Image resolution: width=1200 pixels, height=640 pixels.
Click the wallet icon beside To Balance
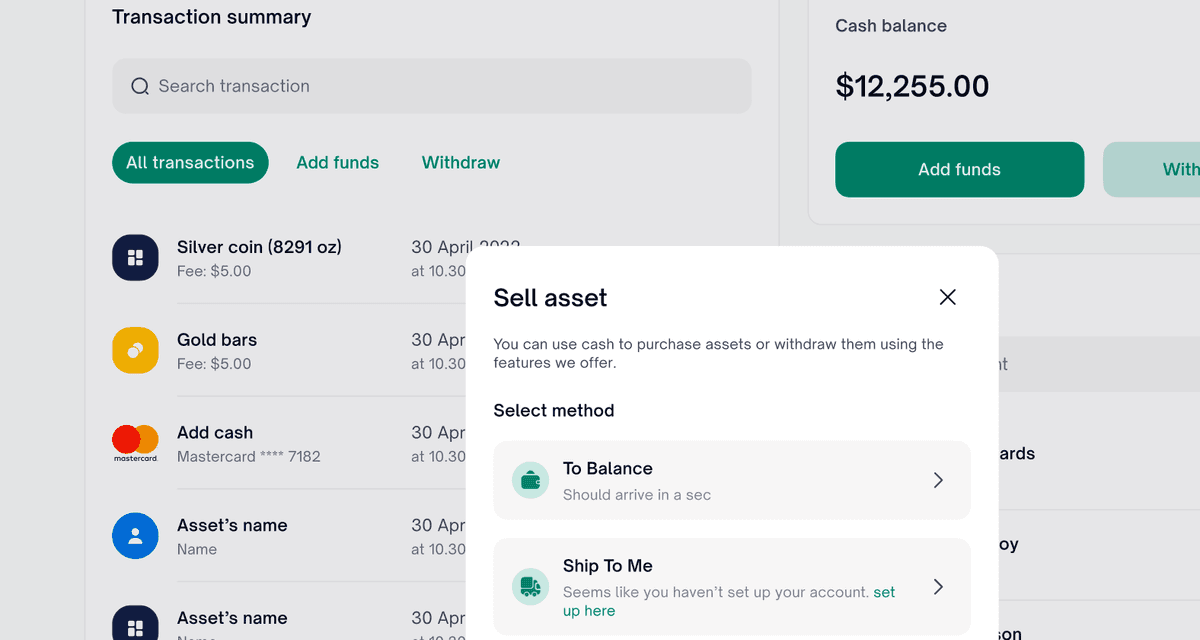point(530,480)
